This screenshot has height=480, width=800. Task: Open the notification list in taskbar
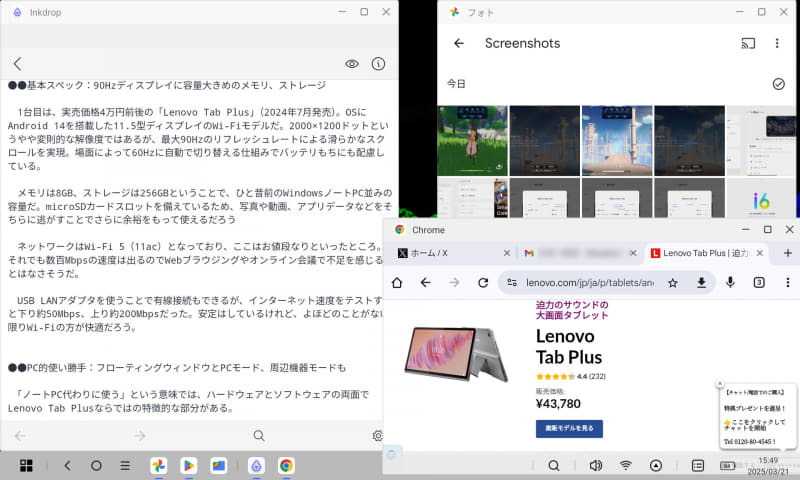[698, 465]
